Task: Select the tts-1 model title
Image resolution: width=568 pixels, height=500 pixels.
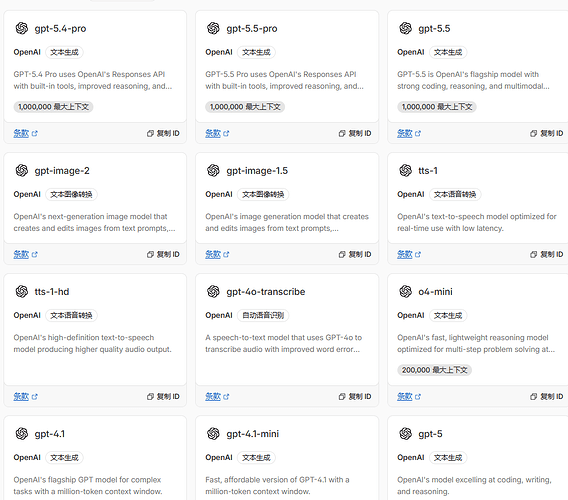Action: (x=428, y=171)
